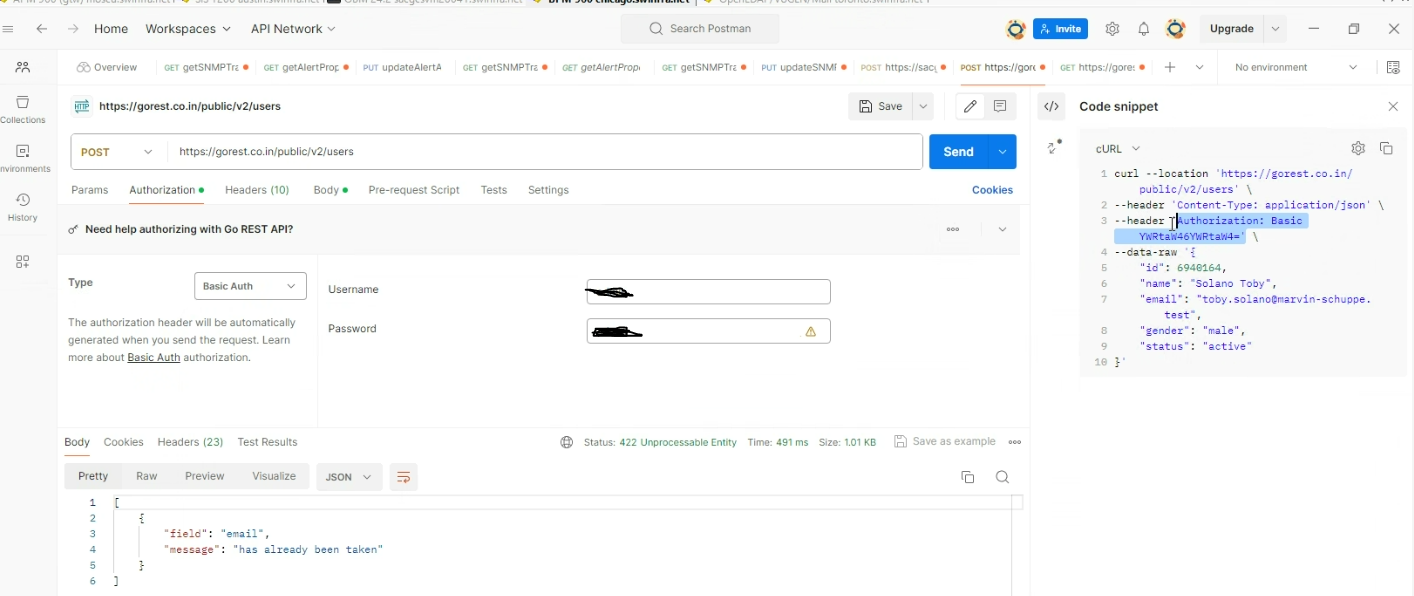Screen dimensions: 1414x596
Task: Open notifications bell icon
Action: coord(1143,29)
